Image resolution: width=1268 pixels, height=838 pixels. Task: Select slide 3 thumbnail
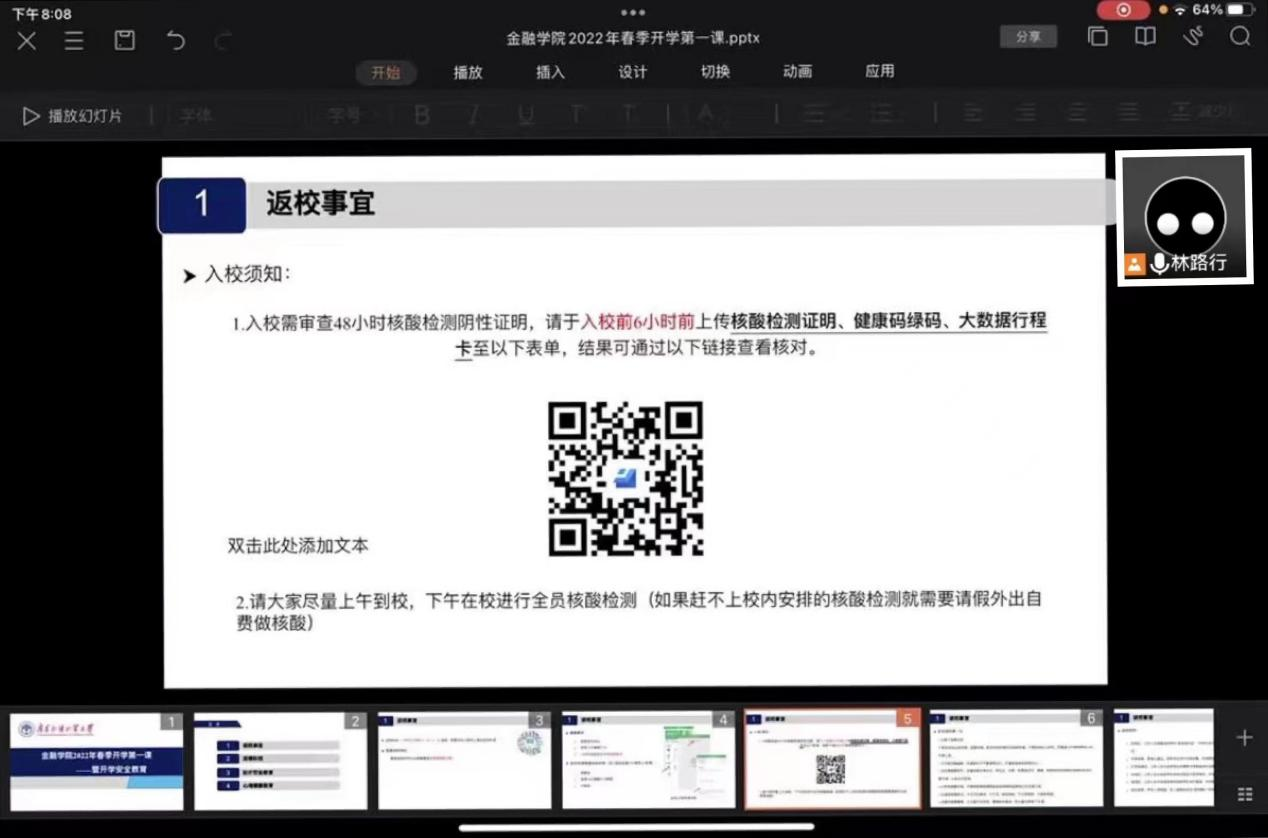point(464,760)
